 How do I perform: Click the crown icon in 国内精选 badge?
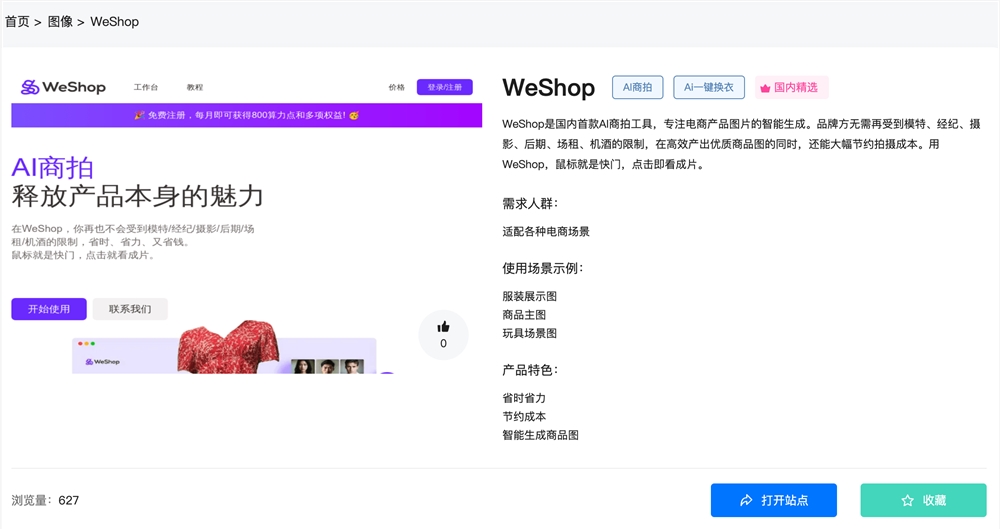765,88
